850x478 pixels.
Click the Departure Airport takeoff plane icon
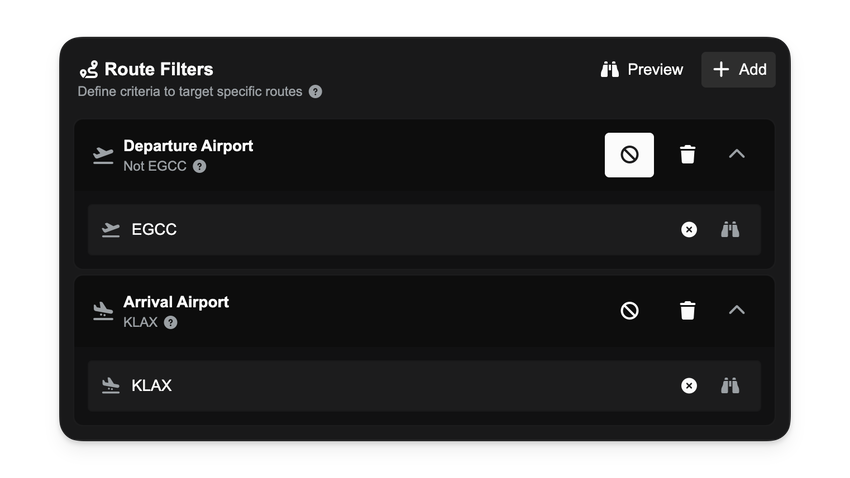point(102,155)
